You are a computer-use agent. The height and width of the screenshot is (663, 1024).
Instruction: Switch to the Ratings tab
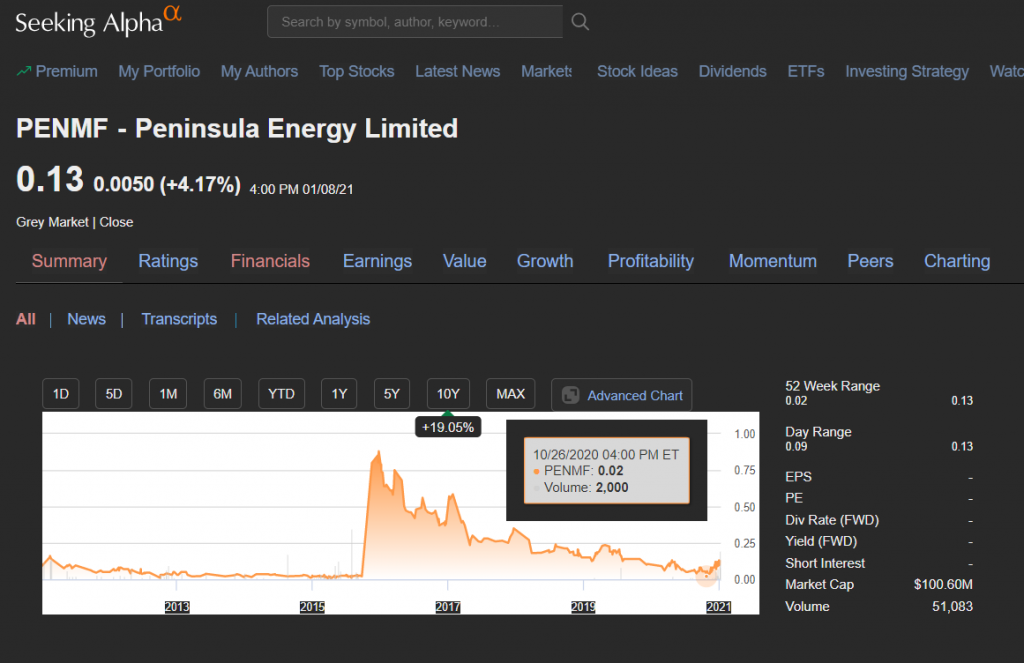pos(168,261)
